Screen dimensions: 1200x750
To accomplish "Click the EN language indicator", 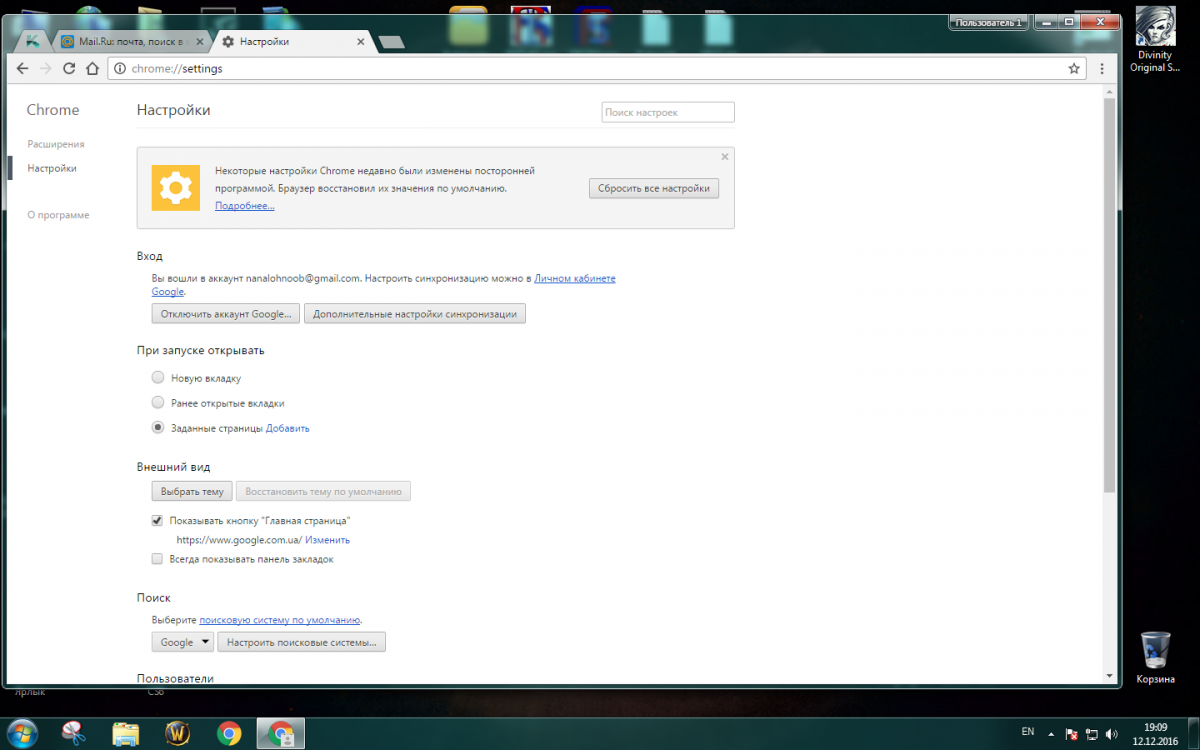I will click(x=1027, y=733).
